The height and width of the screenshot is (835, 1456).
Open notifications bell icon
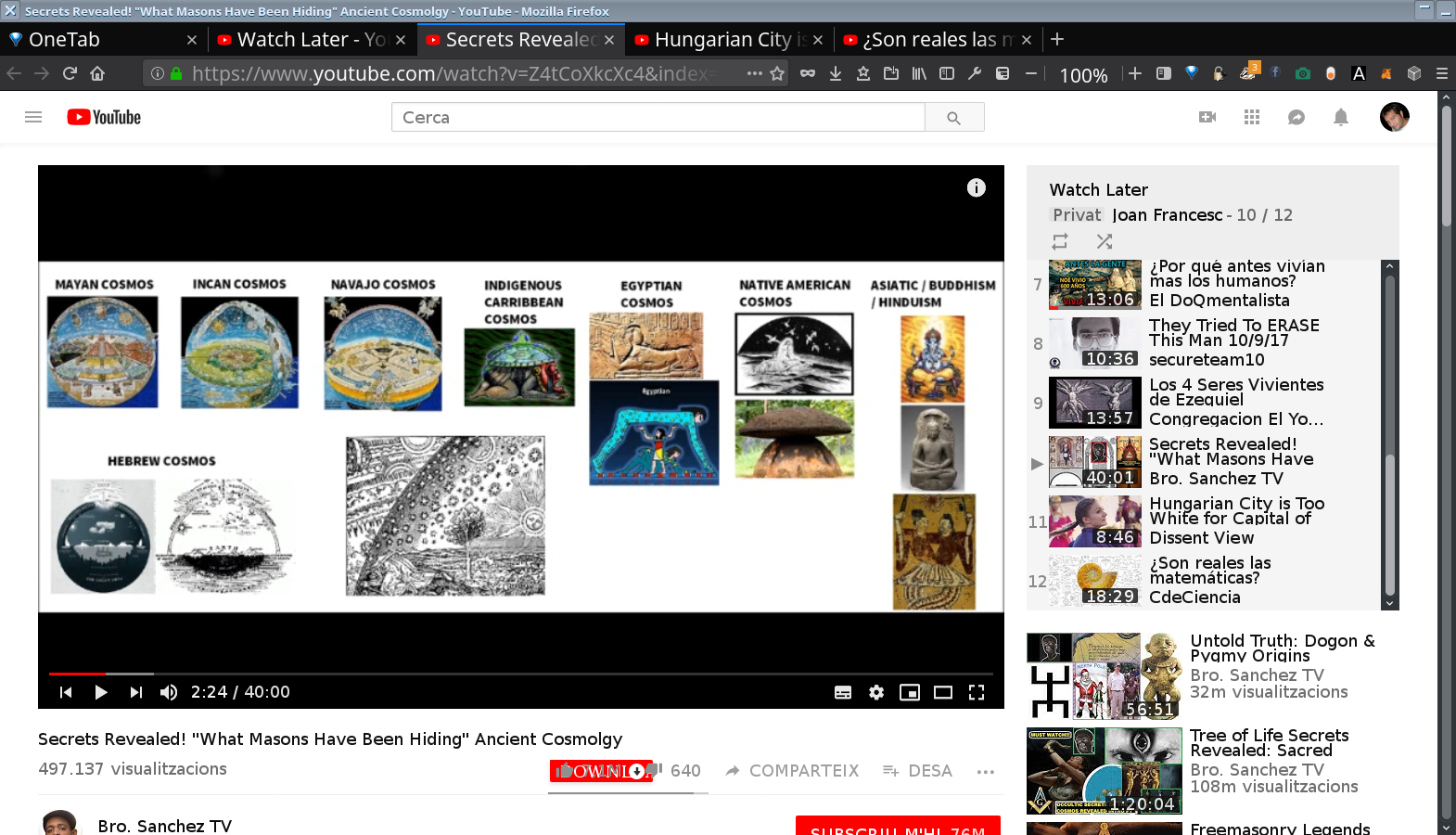point(1341,117)
